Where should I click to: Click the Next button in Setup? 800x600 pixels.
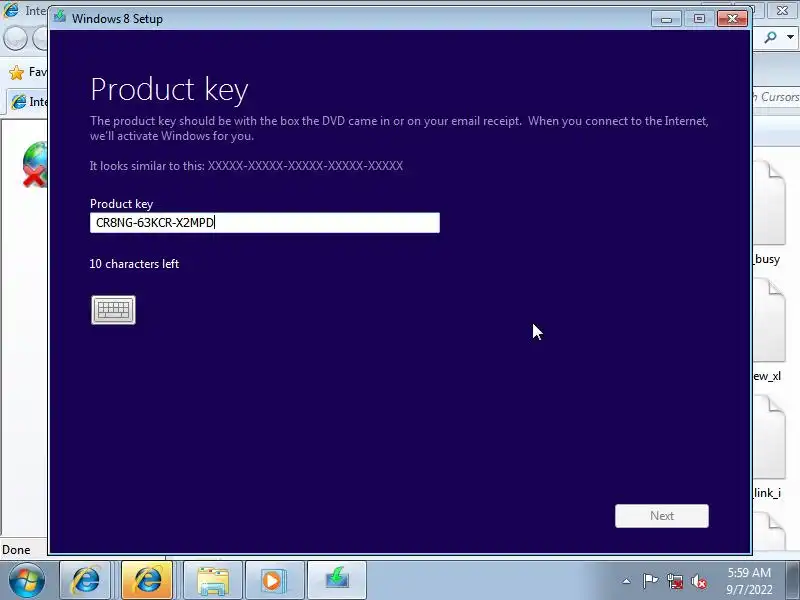click(x=662, y=516)
